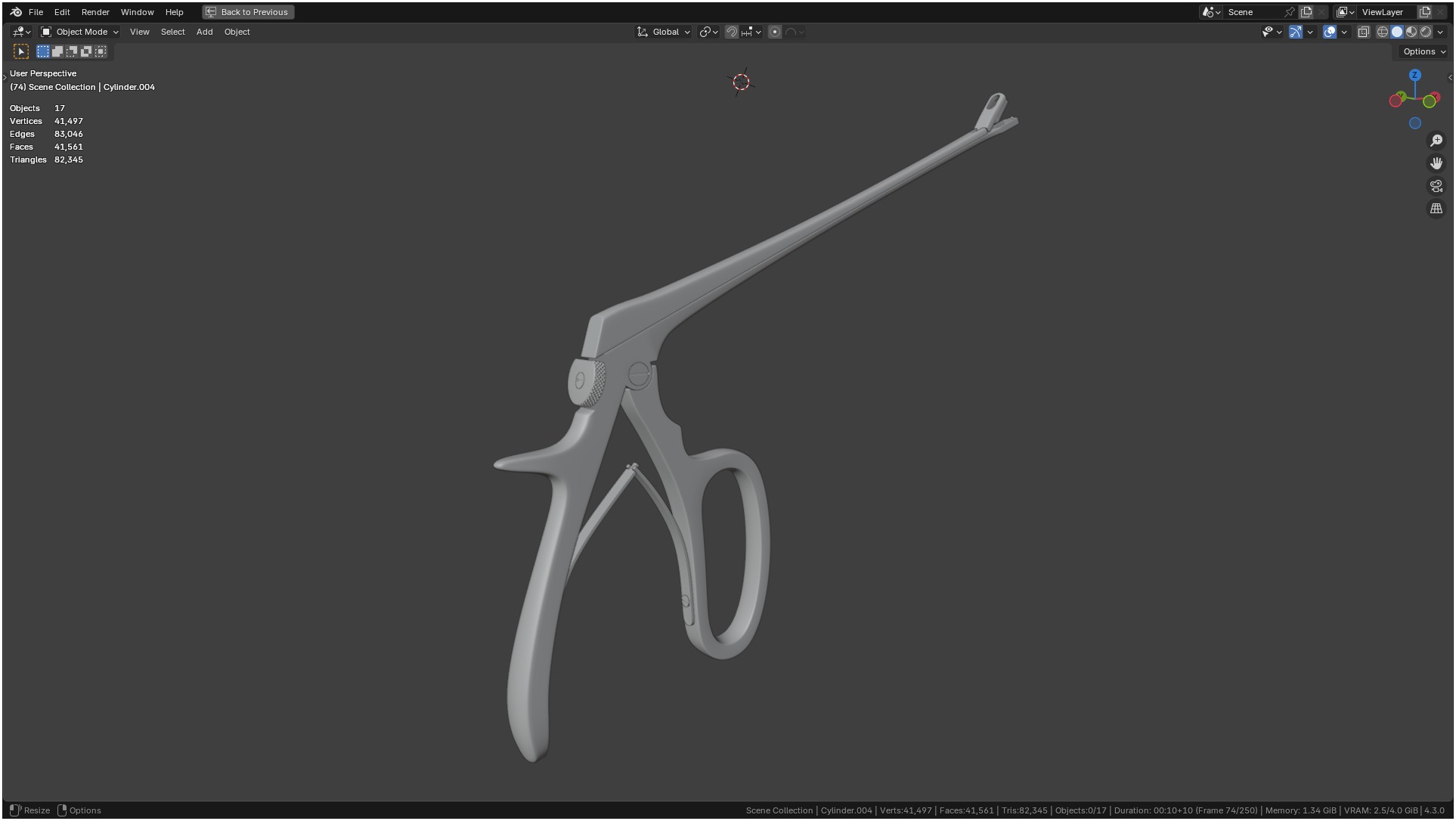Viewport: 1456px width, 821px height.
Task: Toggle show overlays button
Action: 1330,32
